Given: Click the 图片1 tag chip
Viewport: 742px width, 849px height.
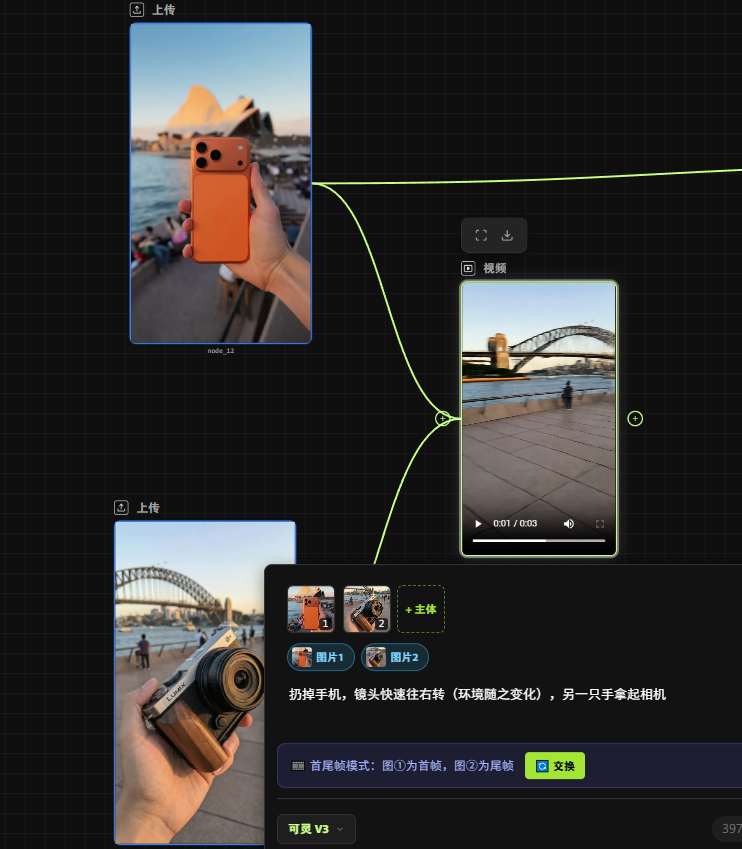Looking at the screenshot, I should [320, 657].
